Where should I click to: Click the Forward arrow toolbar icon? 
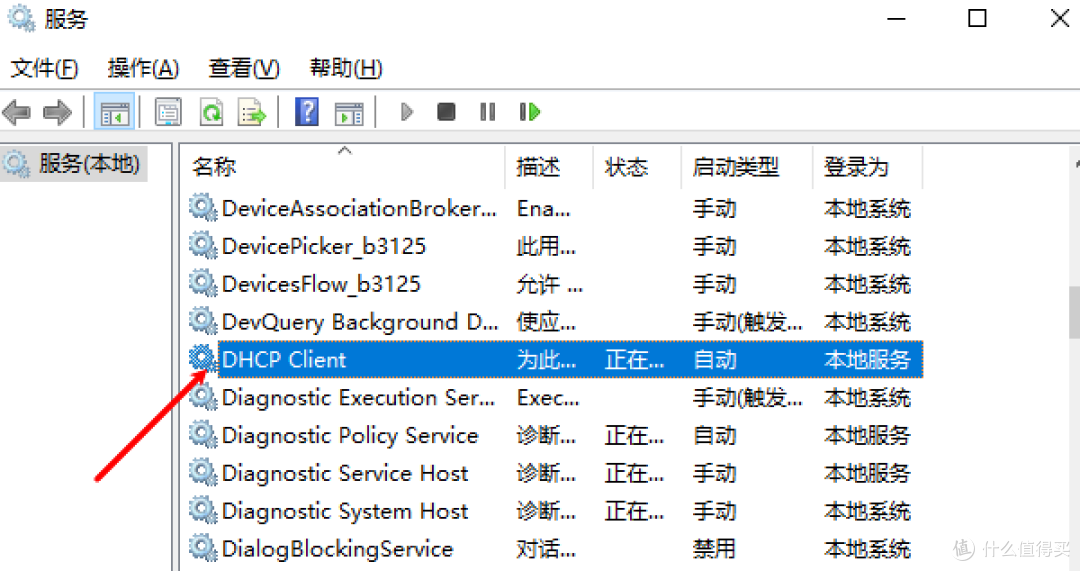57,112
